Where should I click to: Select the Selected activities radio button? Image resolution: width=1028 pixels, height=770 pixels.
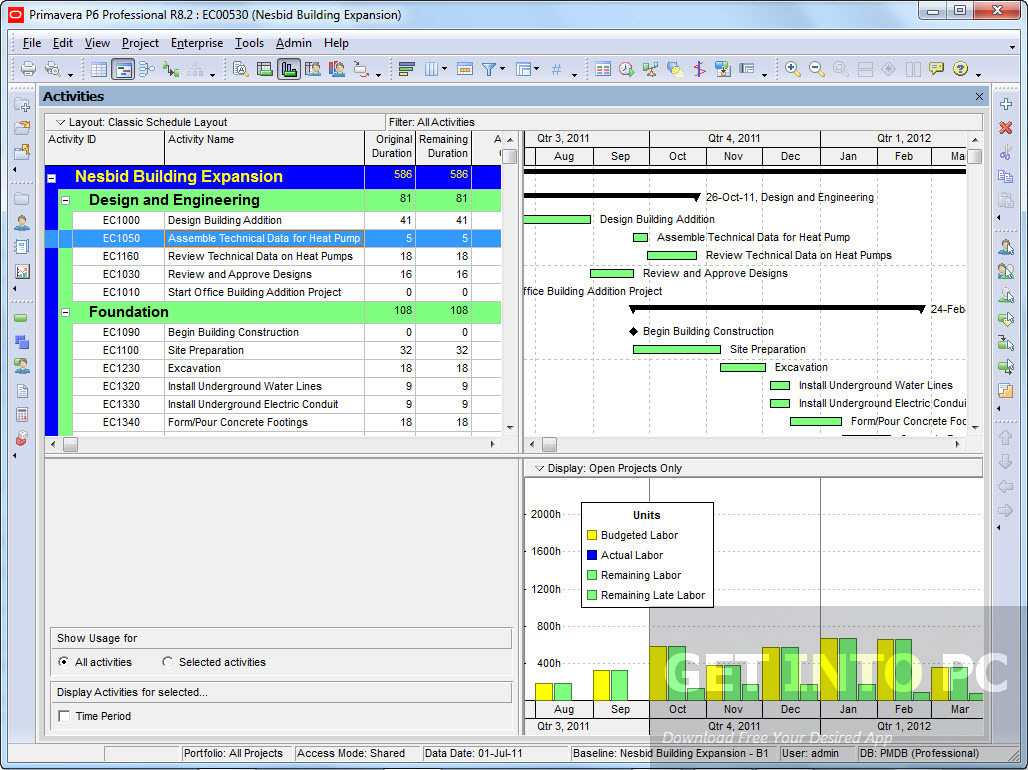pyautogui.click(x=168, y=662)
